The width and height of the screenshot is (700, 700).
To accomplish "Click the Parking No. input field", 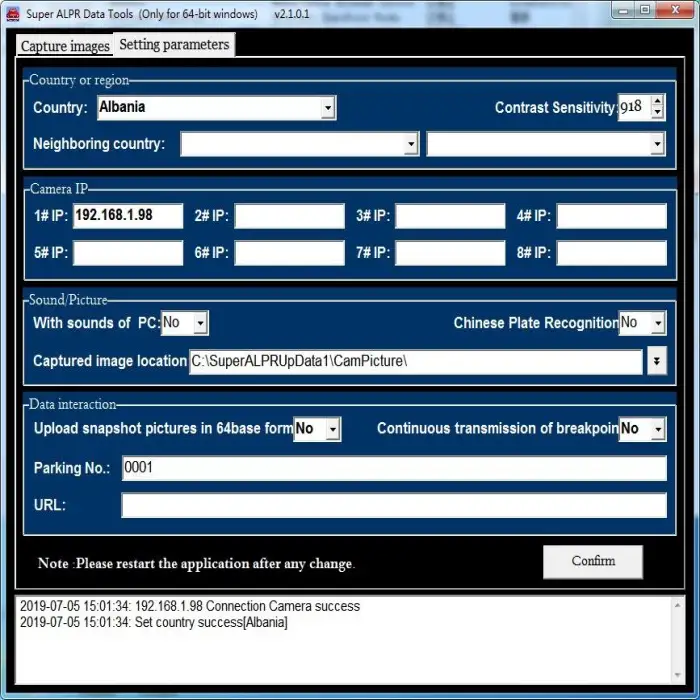I will coord(394,468).
